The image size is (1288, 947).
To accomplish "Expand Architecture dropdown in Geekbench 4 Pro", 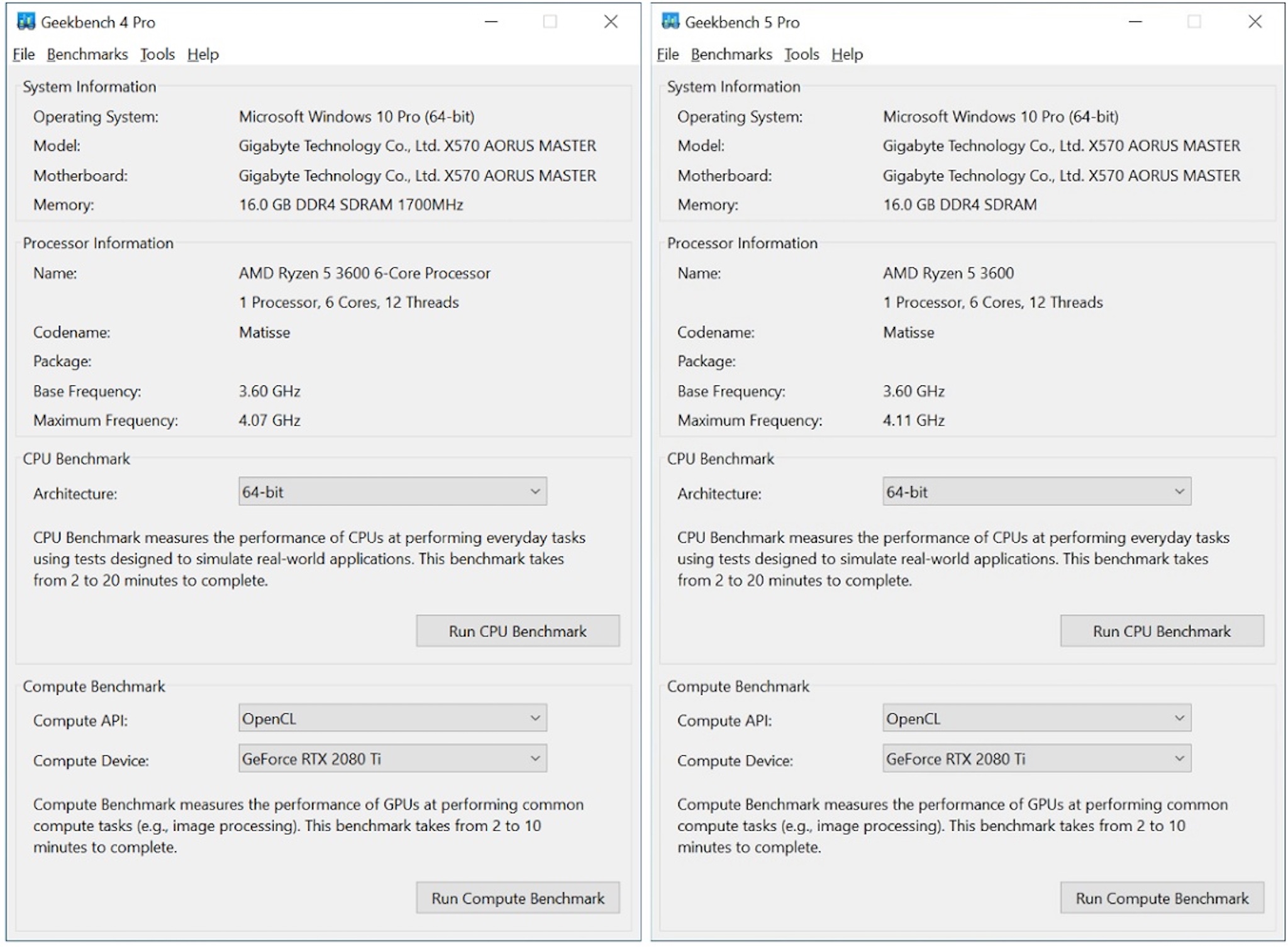I will click(392, 492).
